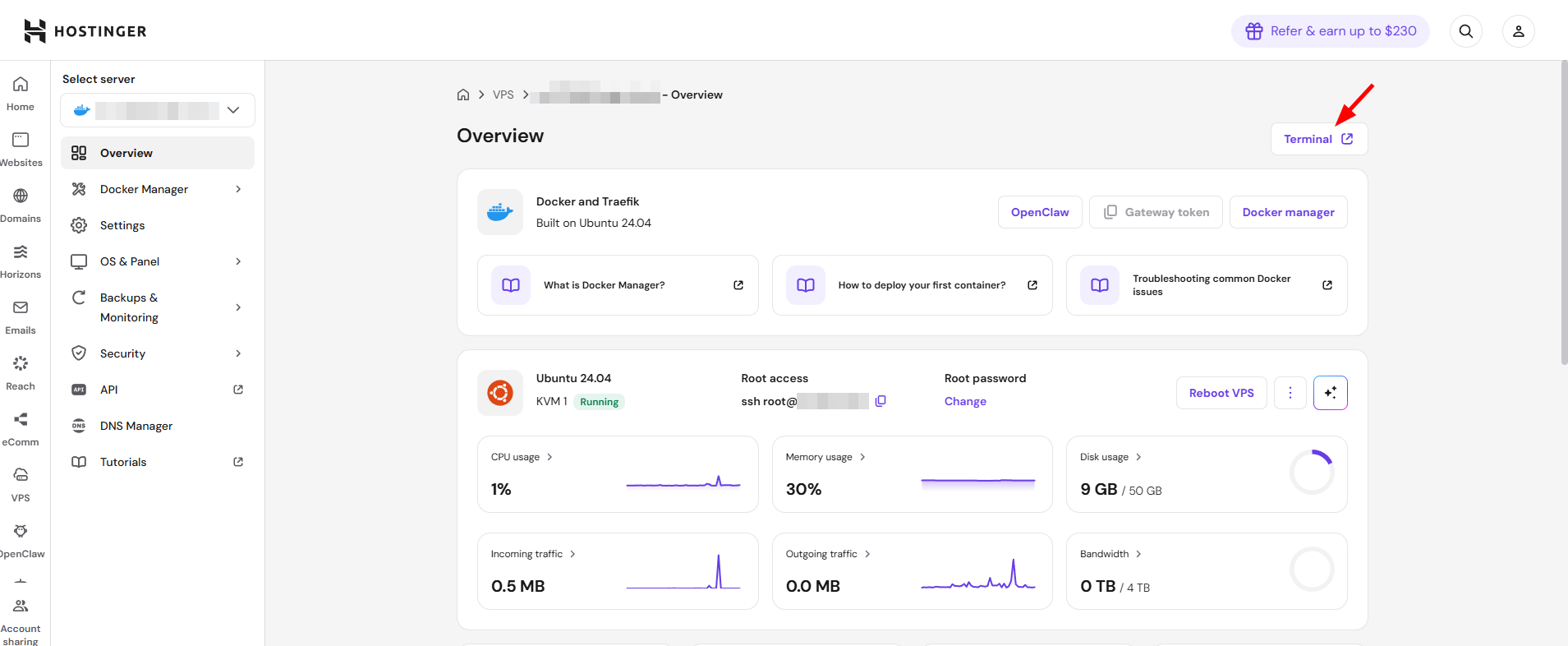Open Outgoing traffic details chevron
Screen dimensions: 1568x646
pyautogui.click(x=867, y=554)
